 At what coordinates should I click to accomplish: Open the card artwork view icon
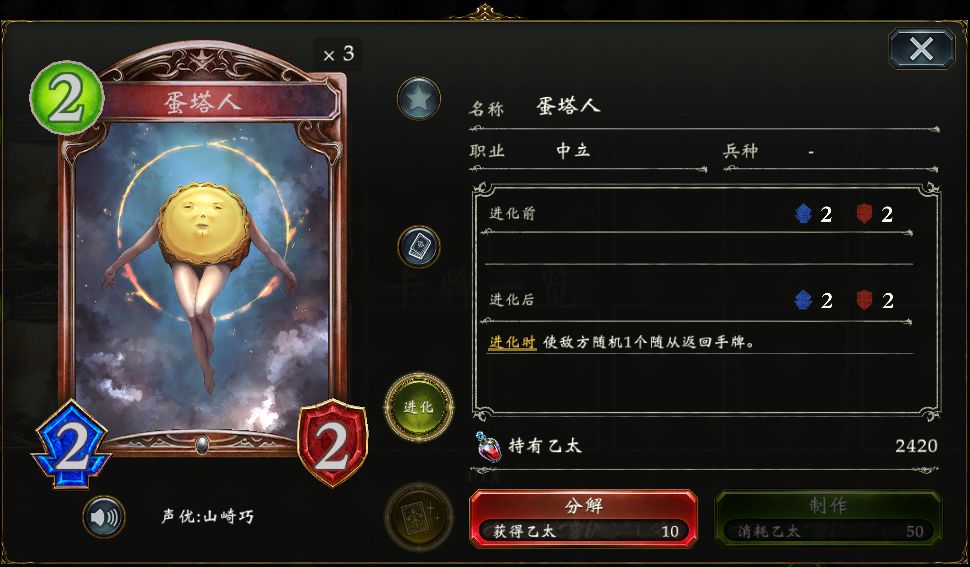click(x=419, y=247)
